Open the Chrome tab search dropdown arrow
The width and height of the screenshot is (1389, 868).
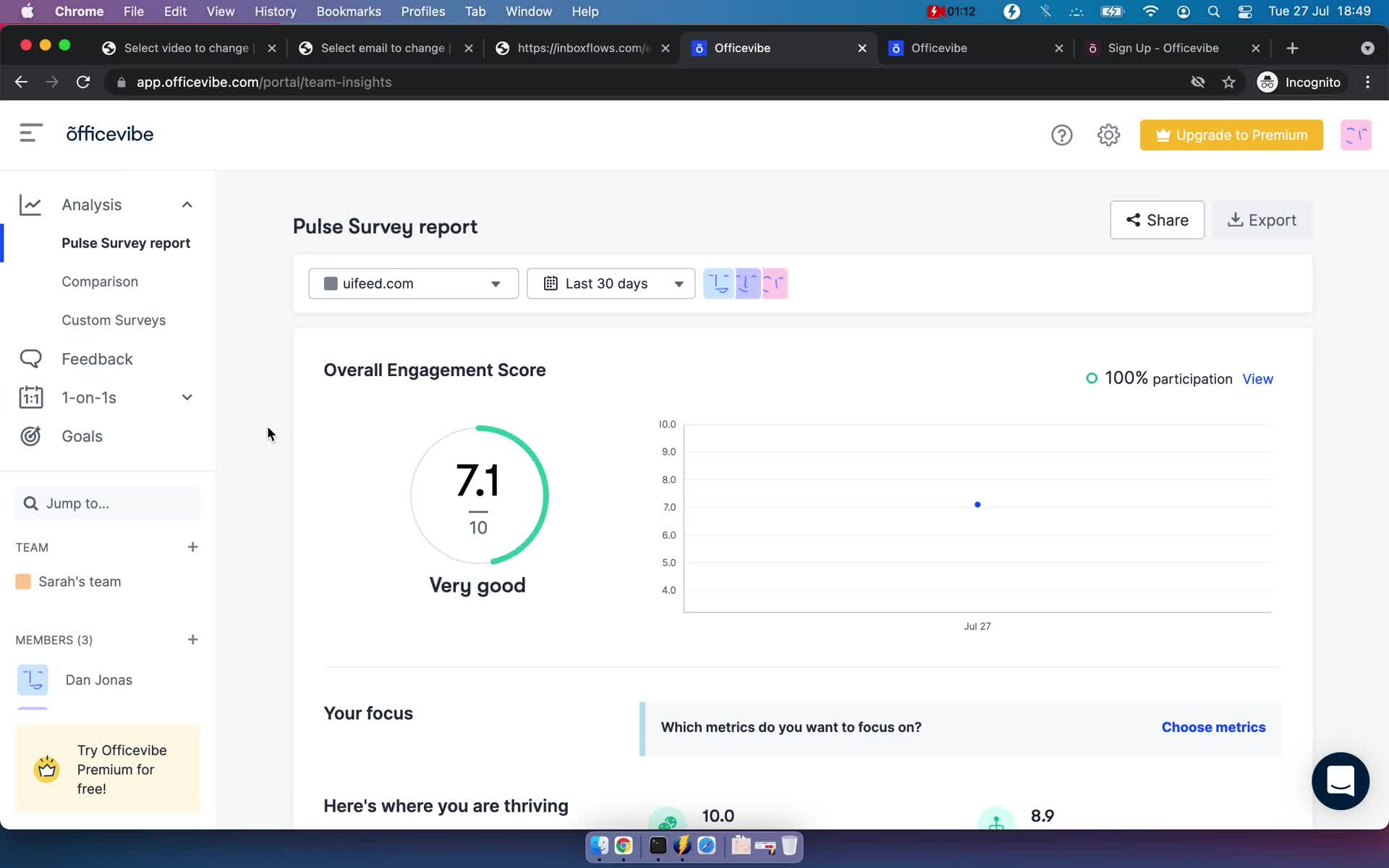click(1367, 48)
